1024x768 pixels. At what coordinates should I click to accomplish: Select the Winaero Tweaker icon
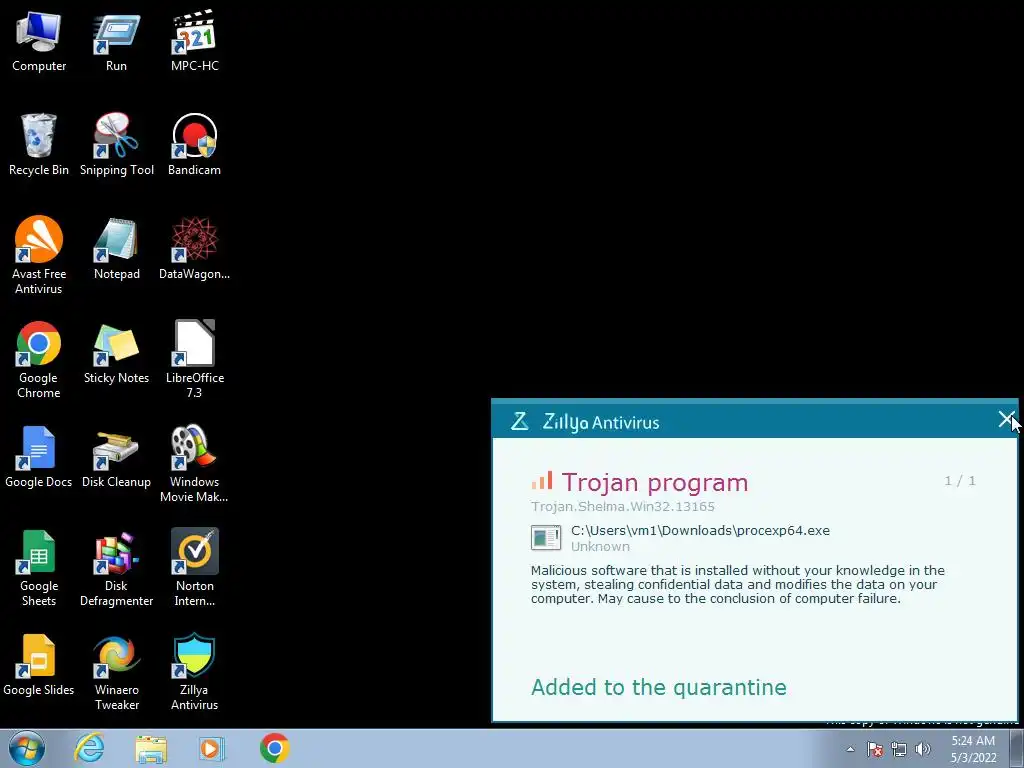click(x=116, y=673)
